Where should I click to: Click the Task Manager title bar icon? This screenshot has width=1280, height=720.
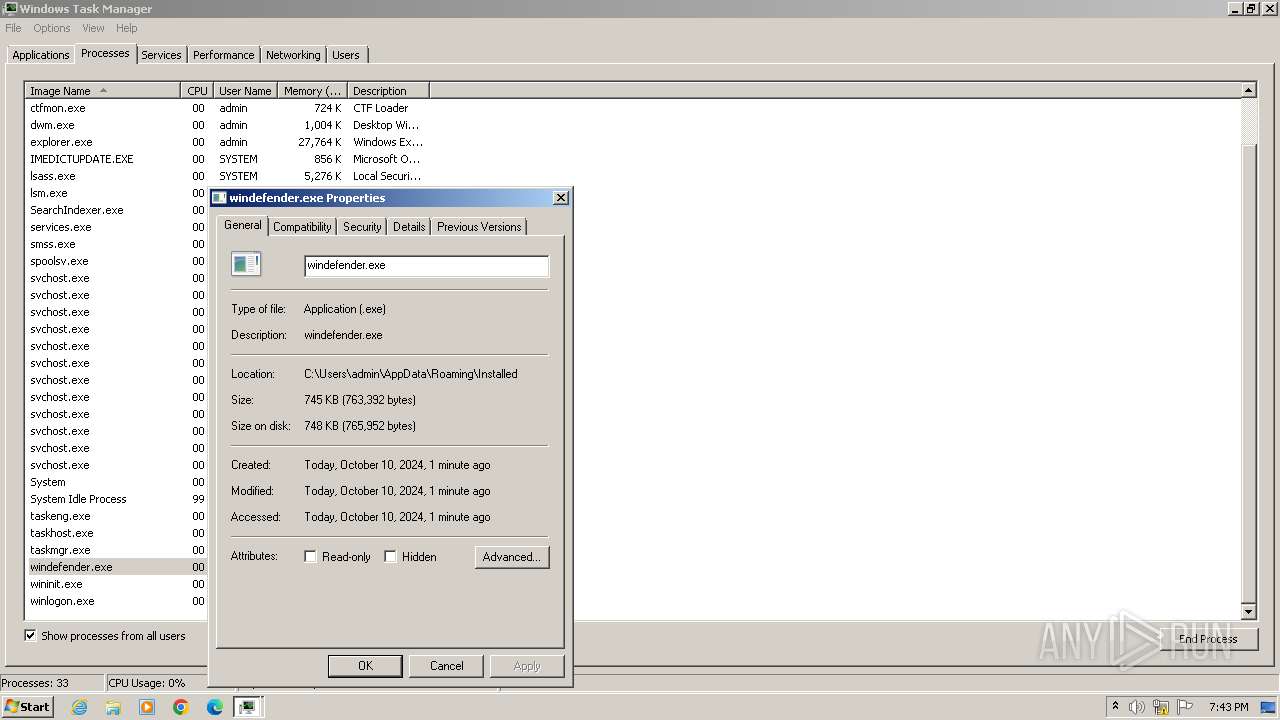pyautogui.click(x=10, y=9)
